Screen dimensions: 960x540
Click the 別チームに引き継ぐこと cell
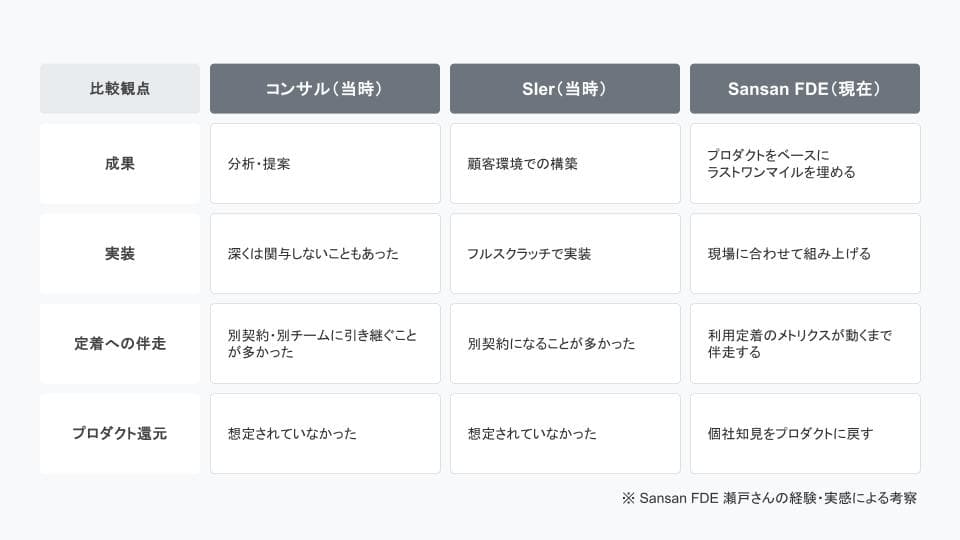coord(325,343)
